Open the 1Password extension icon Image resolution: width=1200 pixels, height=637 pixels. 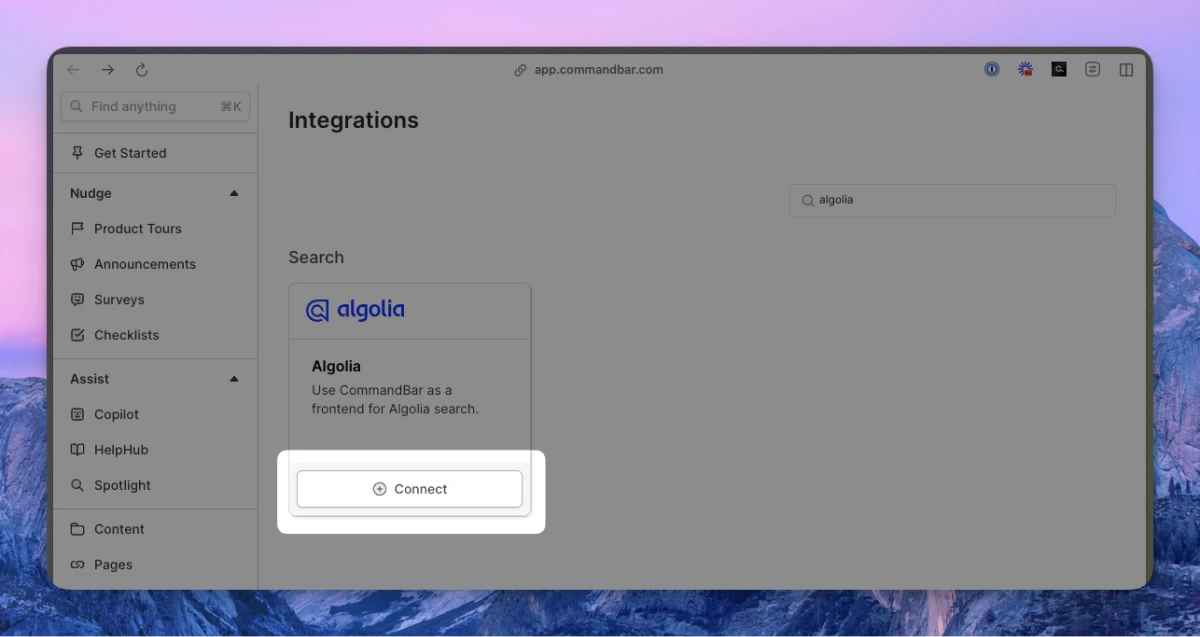click(991, 70)
